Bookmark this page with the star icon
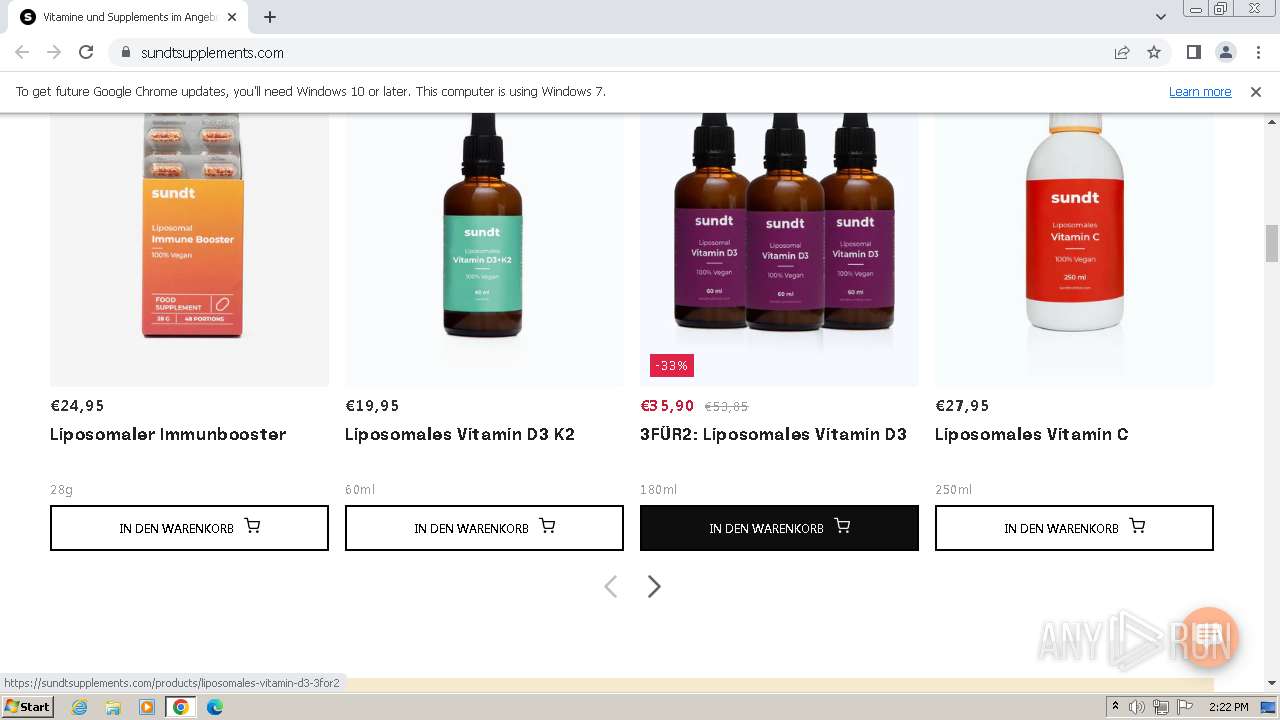This screenshot has height=720, width=1280. (x=1154, y=52)
